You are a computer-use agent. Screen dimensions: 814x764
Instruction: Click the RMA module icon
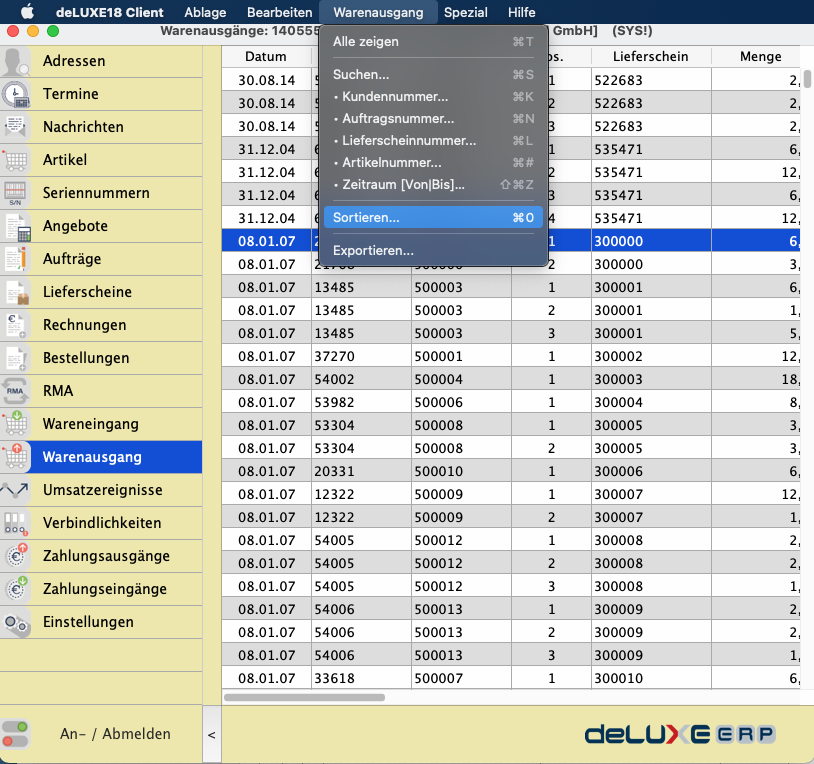tap(16, 391)
